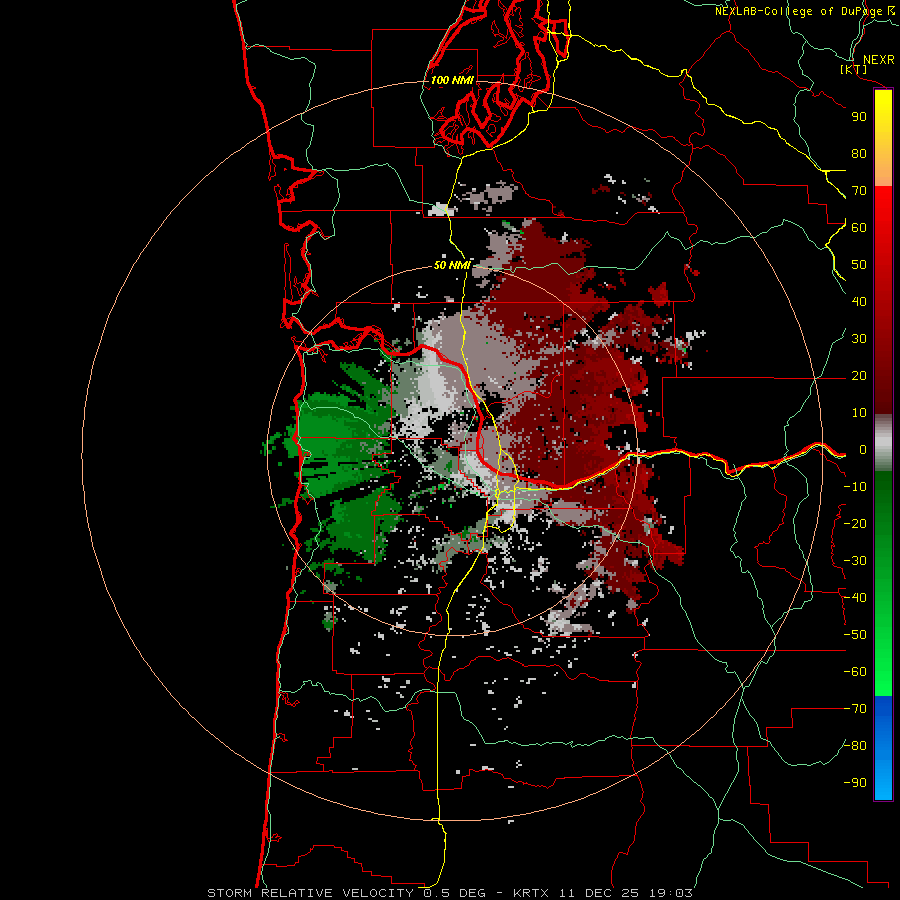Click the NEXR label above the color scale
Screen dimensions: 900x900
coord(879,60)
